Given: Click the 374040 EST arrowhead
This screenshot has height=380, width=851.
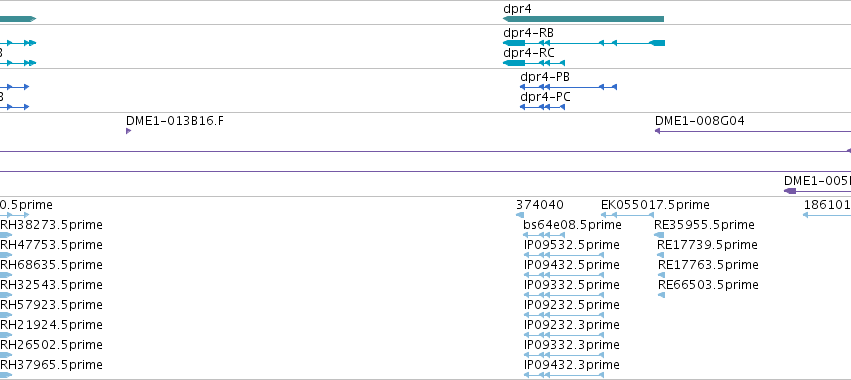Looking at the screenshot, I should [520, 215].
